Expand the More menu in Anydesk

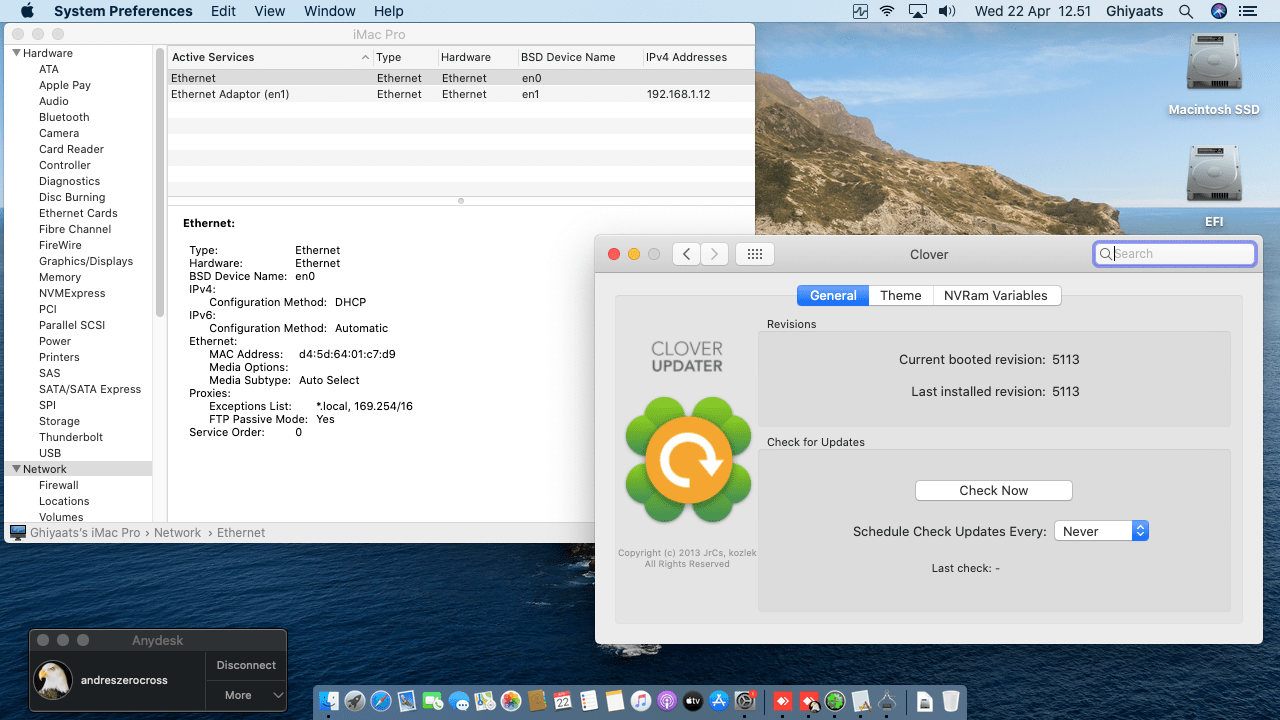(246, 695)
